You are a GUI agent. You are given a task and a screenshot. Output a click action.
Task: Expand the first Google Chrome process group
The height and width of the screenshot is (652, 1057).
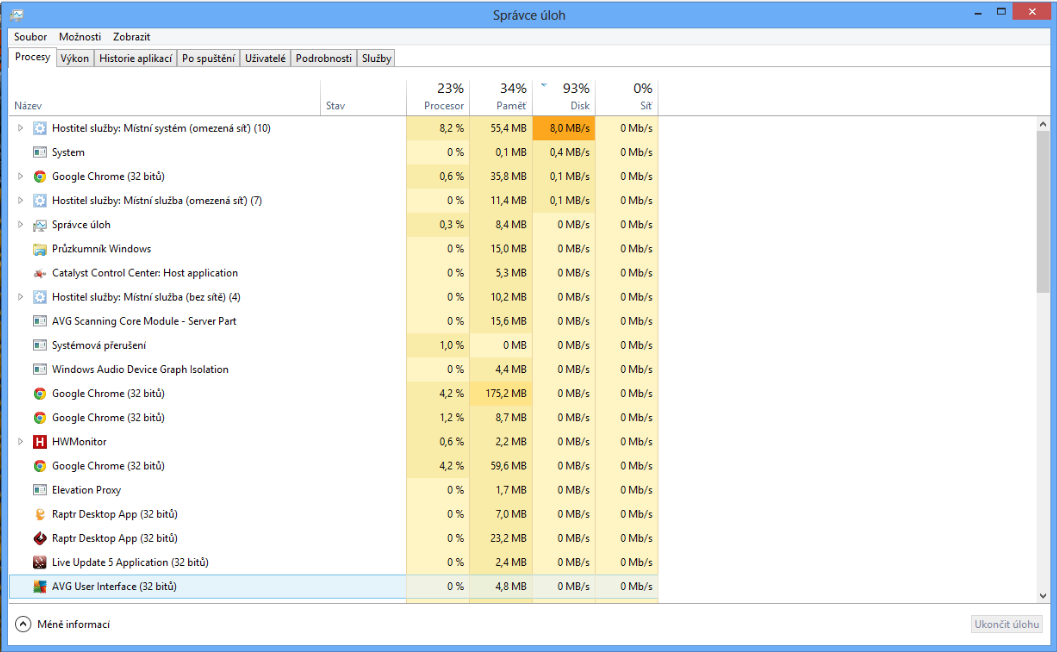(20, 177)
